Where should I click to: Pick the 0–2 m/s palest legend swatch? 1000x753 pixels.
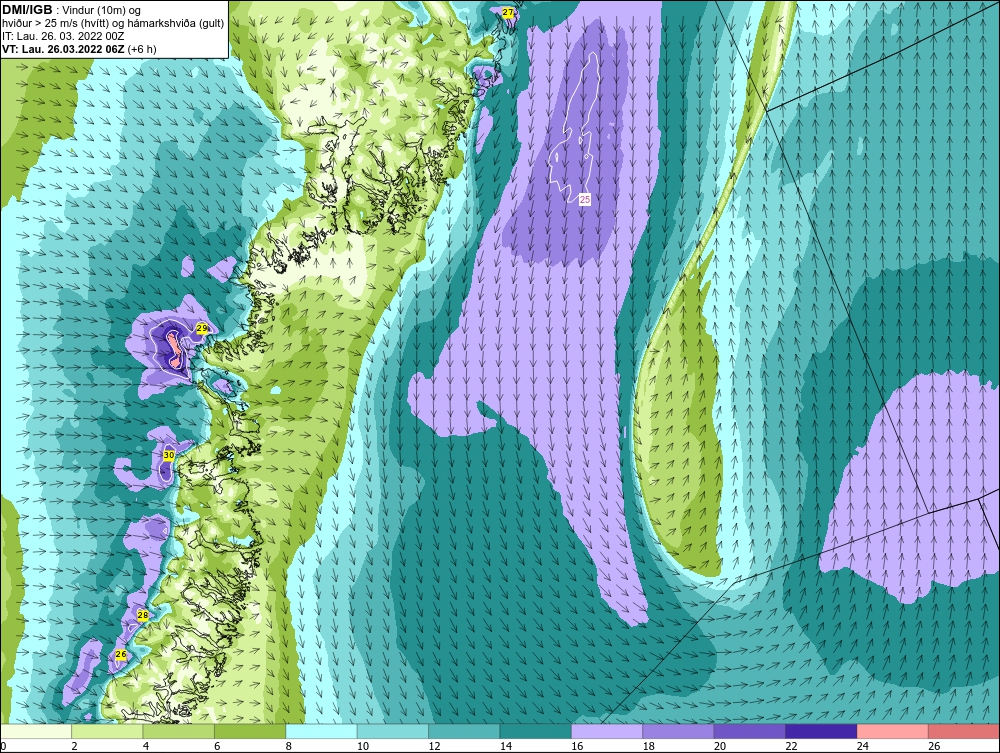coord(36,731)
